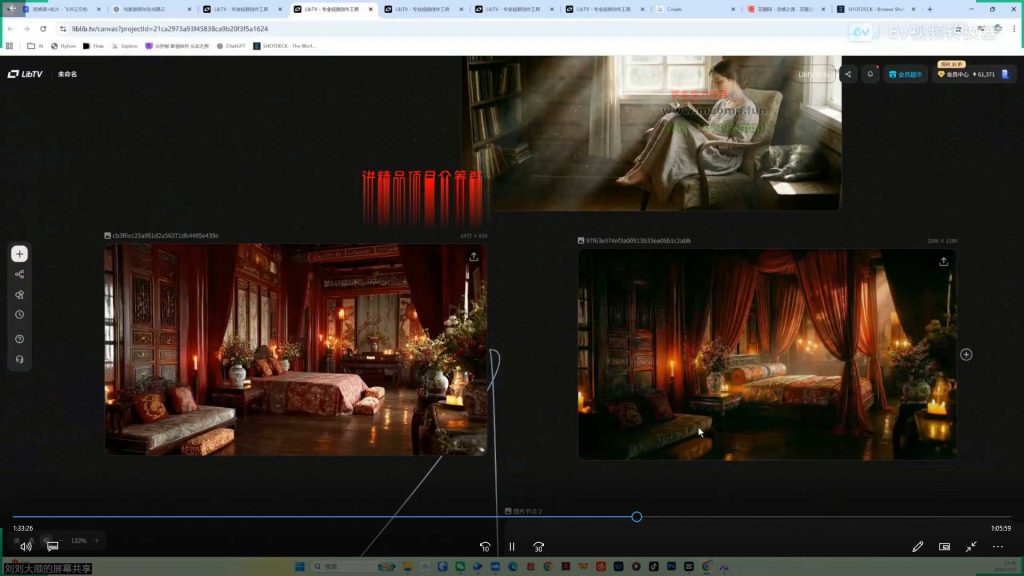Click upload icon on the right bedroom image

(942, 262)
